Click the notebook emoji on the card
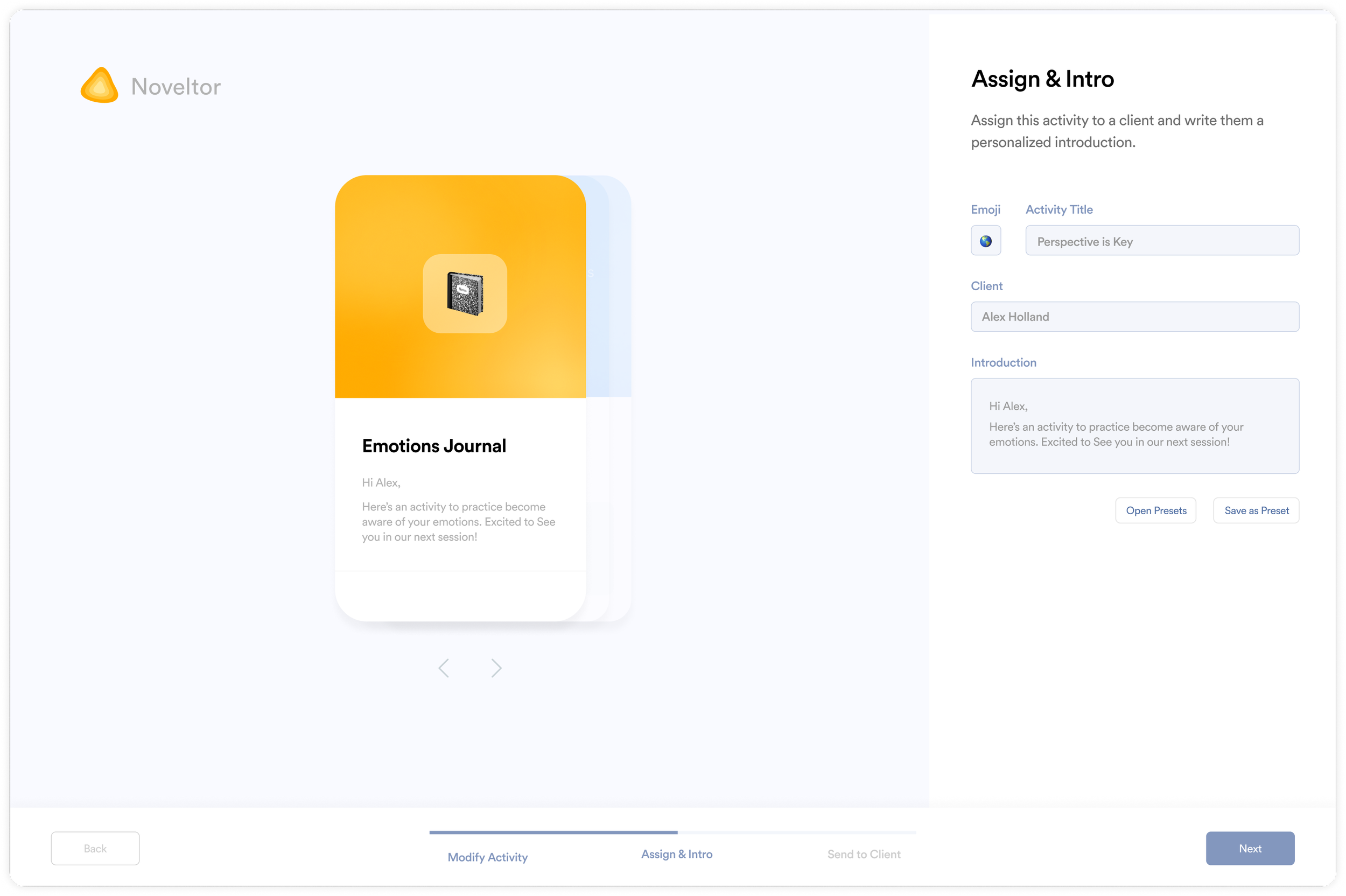 [465, 293]
